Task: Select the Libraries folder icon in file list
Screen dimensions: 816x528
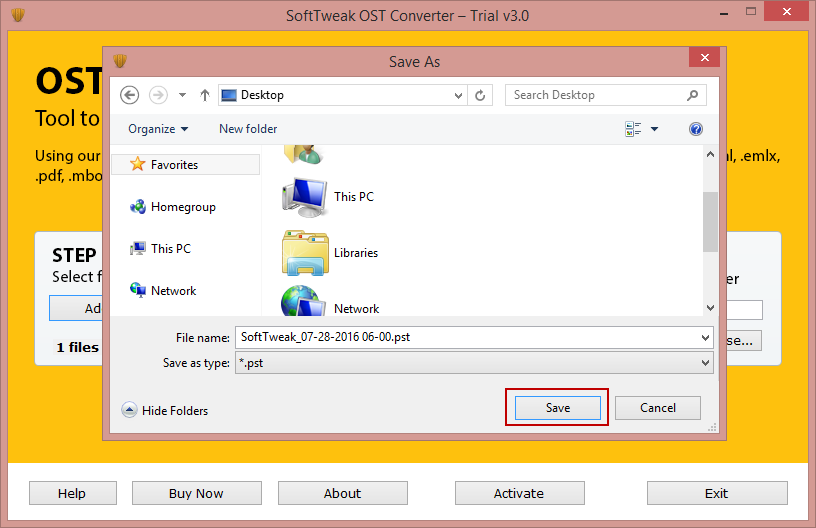Action: pos(305,253)
